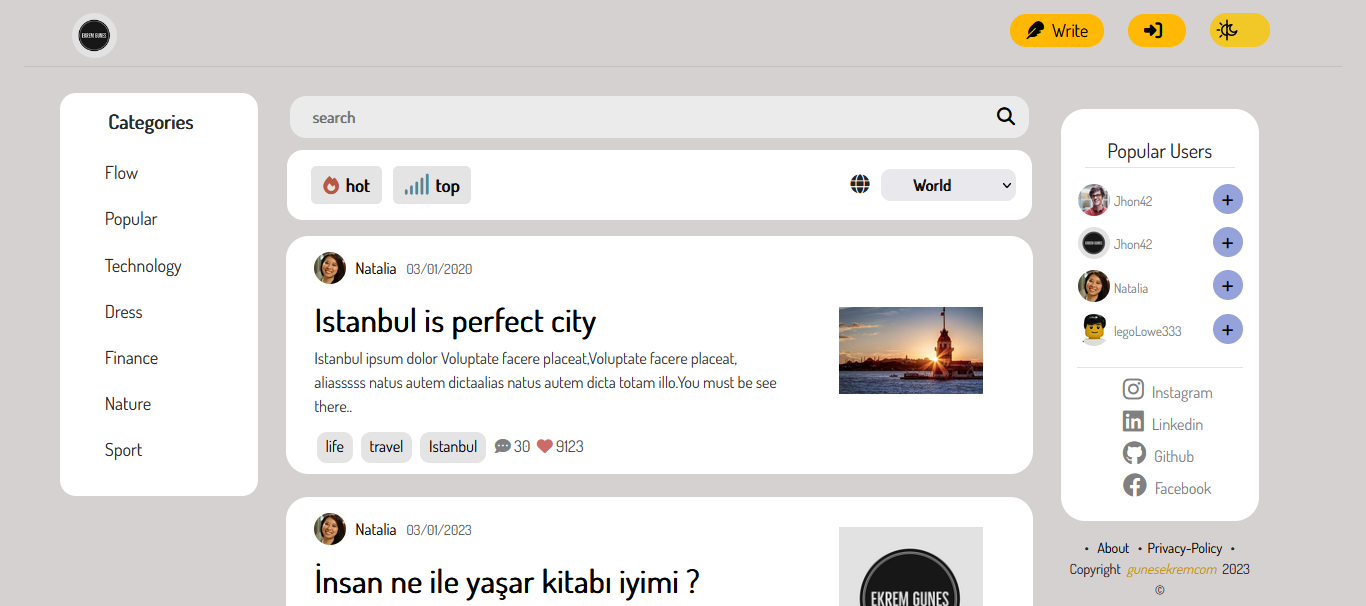Open the Linkedin text link
This screenshot has height=606, width=1366.
(x=1177, y=425)
